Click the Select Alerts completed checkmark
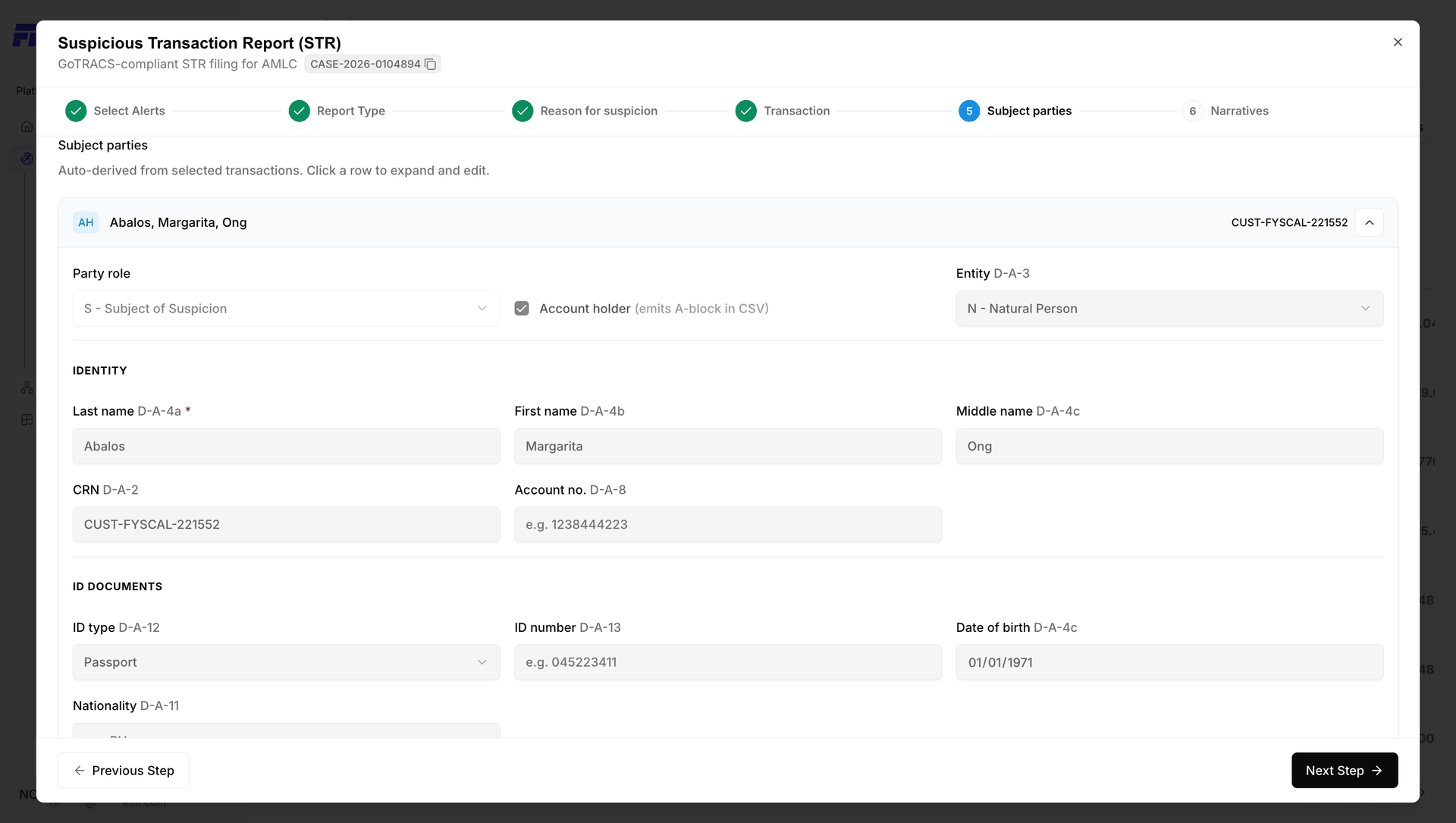This screenshot has height=823, width=1456. click(x=76, y=111)
